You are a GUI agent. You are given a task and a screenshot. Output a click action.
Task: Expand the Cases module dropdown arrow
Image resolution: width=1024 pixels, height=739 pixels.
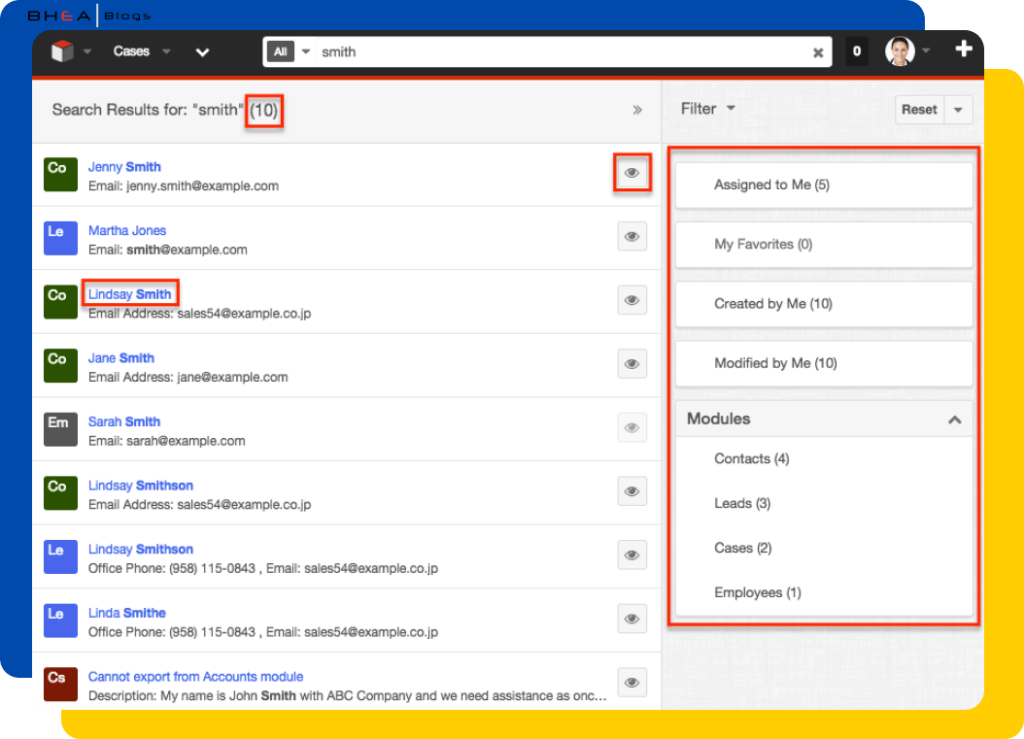(x=167, y=52)
